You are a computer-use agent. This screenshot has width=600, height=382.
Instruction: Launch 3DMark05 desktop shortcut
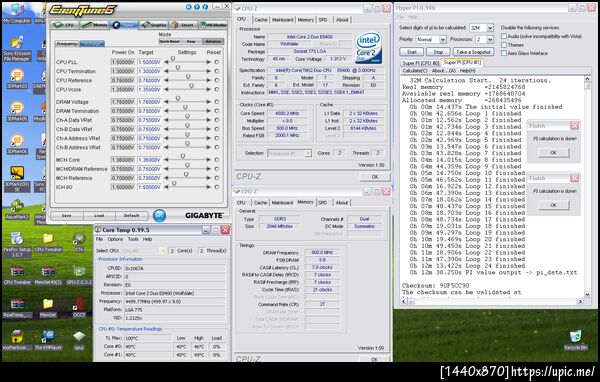point(17,111)
